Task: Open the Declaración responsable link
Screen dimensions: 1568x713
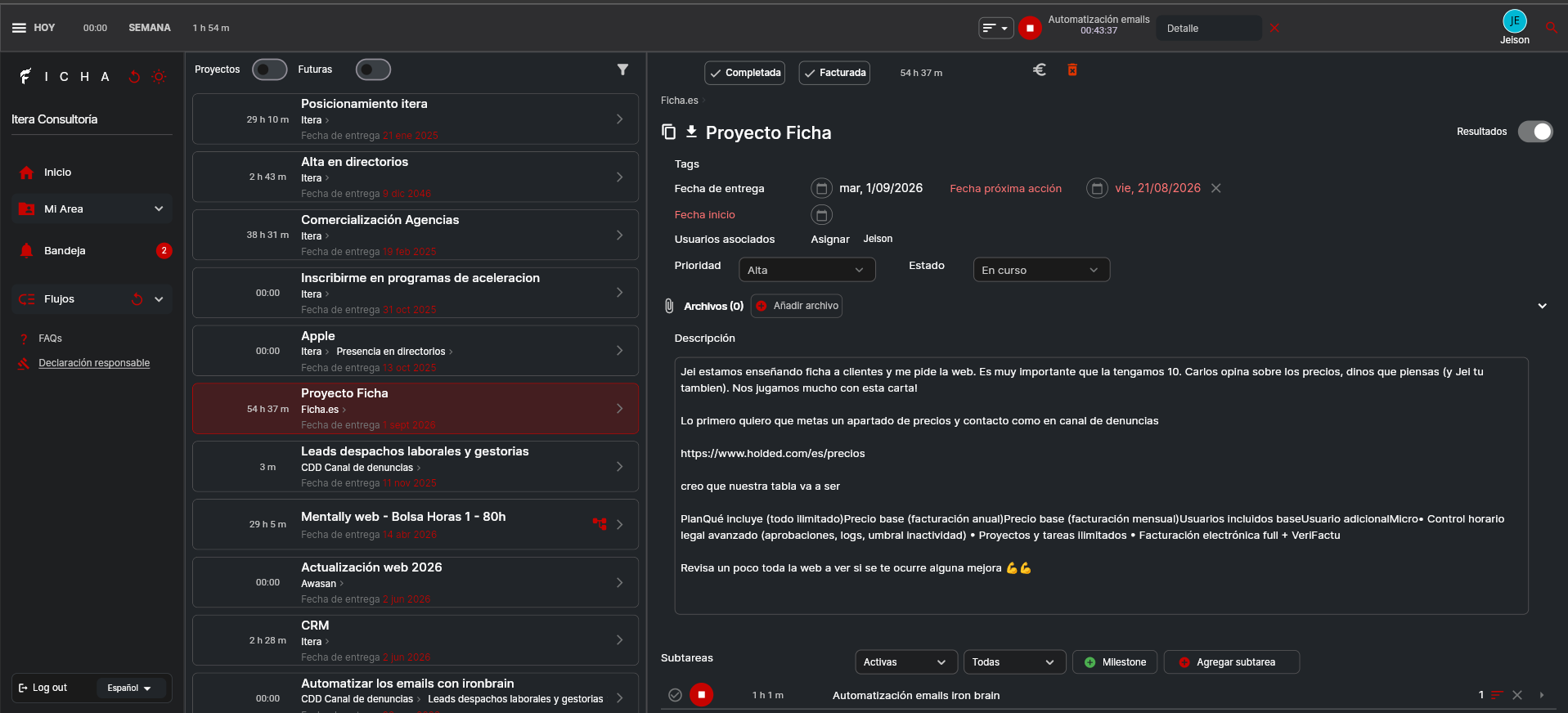Action: pos(94,363)
